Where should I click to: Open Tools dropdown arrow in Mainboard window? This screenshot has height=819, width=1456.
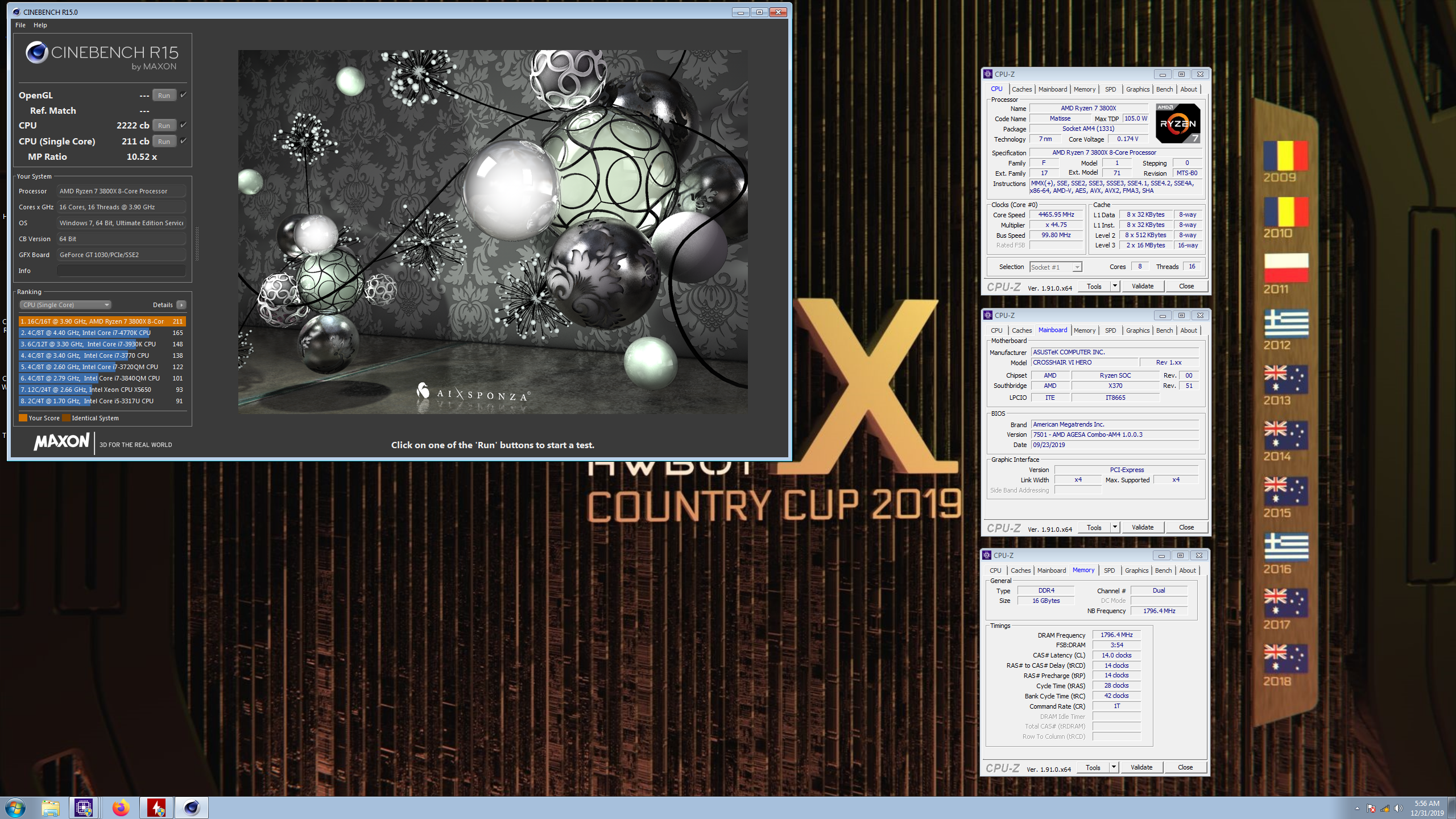(1115, 527)
